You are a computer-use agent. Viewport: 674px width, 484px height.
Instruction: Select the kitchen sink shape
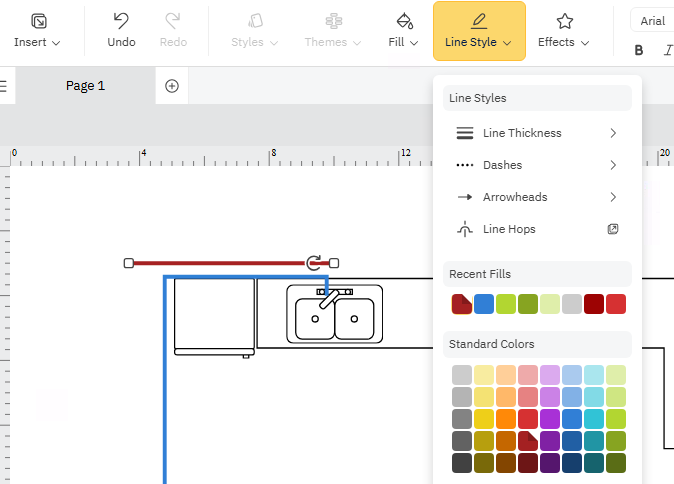click(334, 315)
